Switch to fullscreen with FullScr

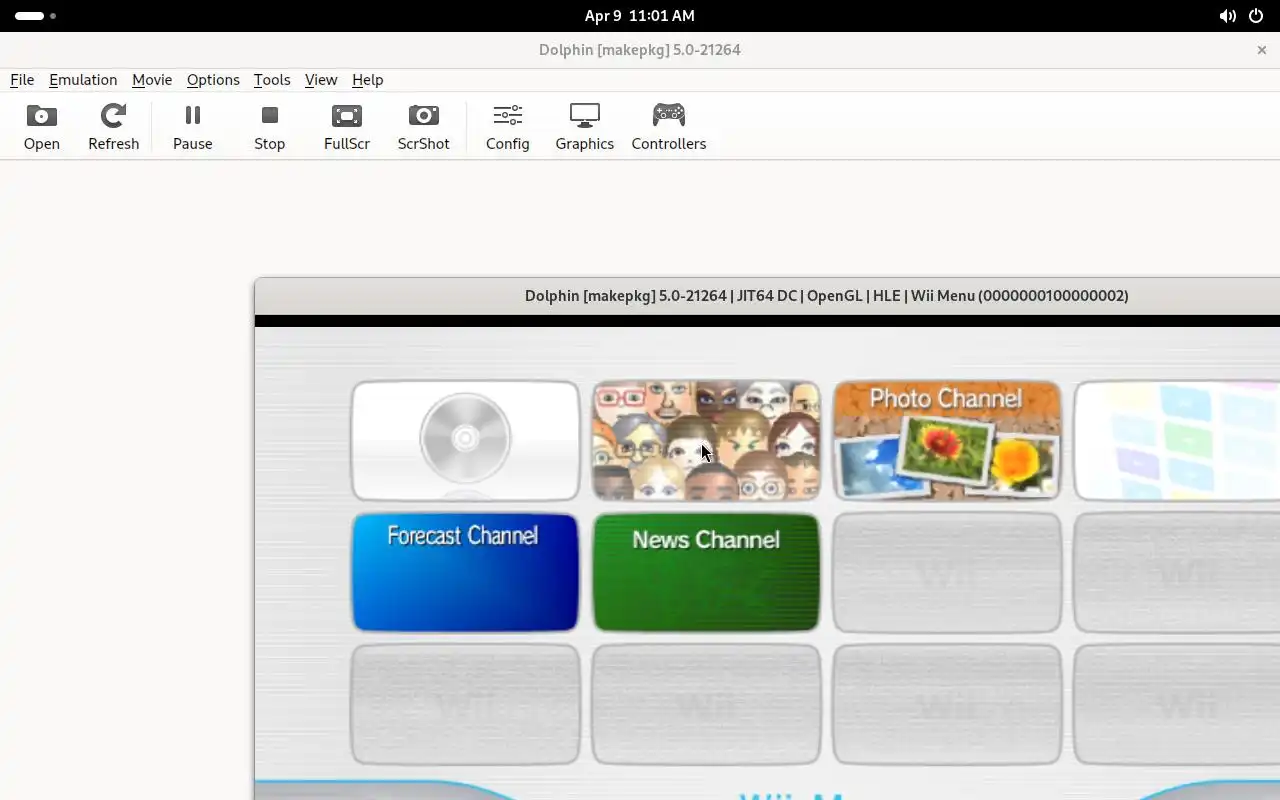(347, 126)
